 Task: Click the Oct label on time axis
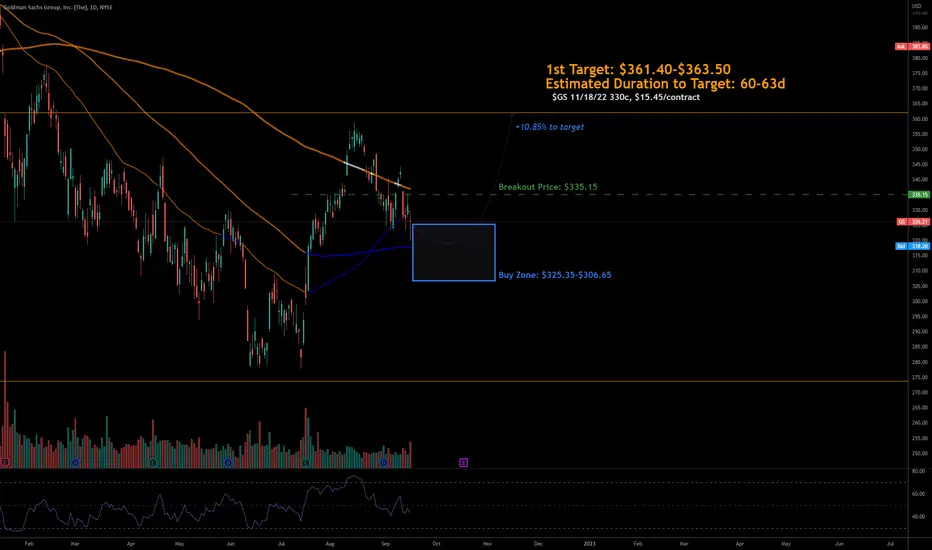436,543
